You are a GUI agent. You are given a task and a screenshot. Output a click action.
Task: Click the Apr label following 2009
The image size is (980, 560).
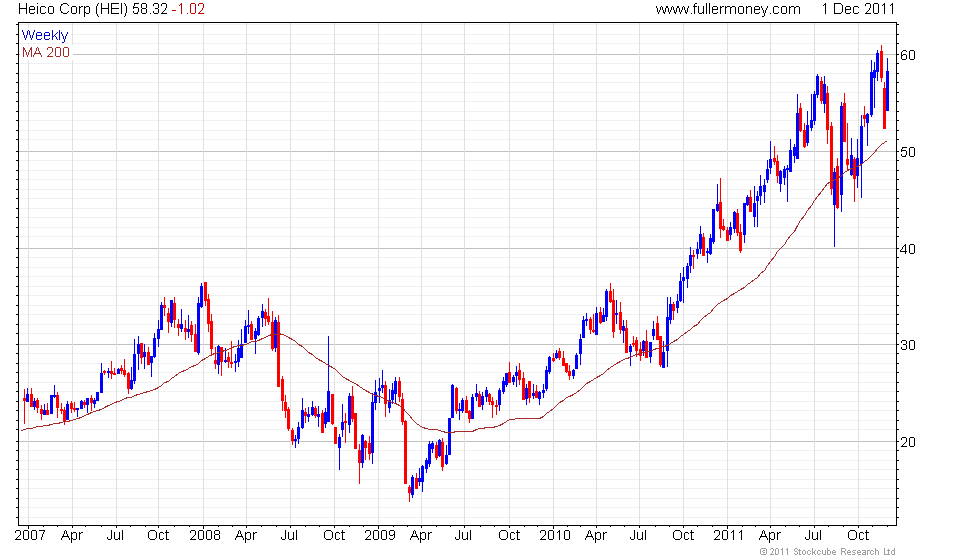pyautogui.click(x=421, y=536)
